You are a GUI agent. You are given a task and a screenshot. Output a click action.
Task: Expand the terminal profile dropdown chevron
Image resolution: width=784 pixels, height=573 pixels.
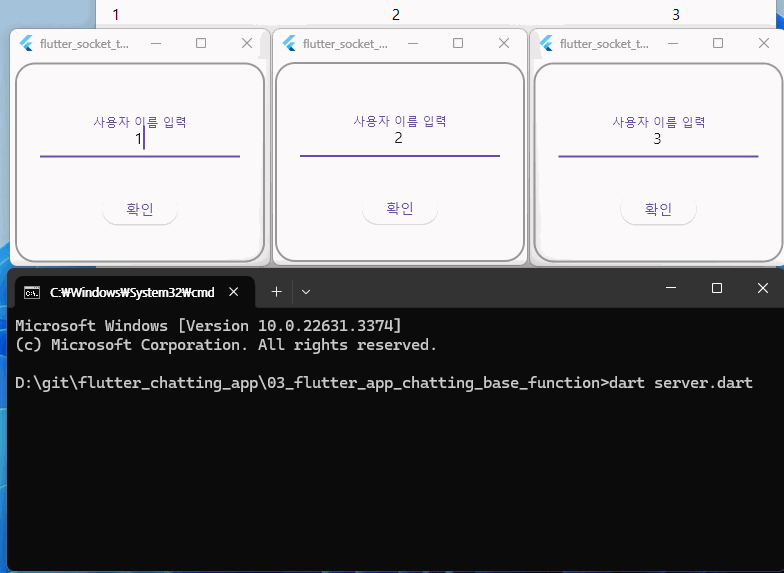coord(306,292)
